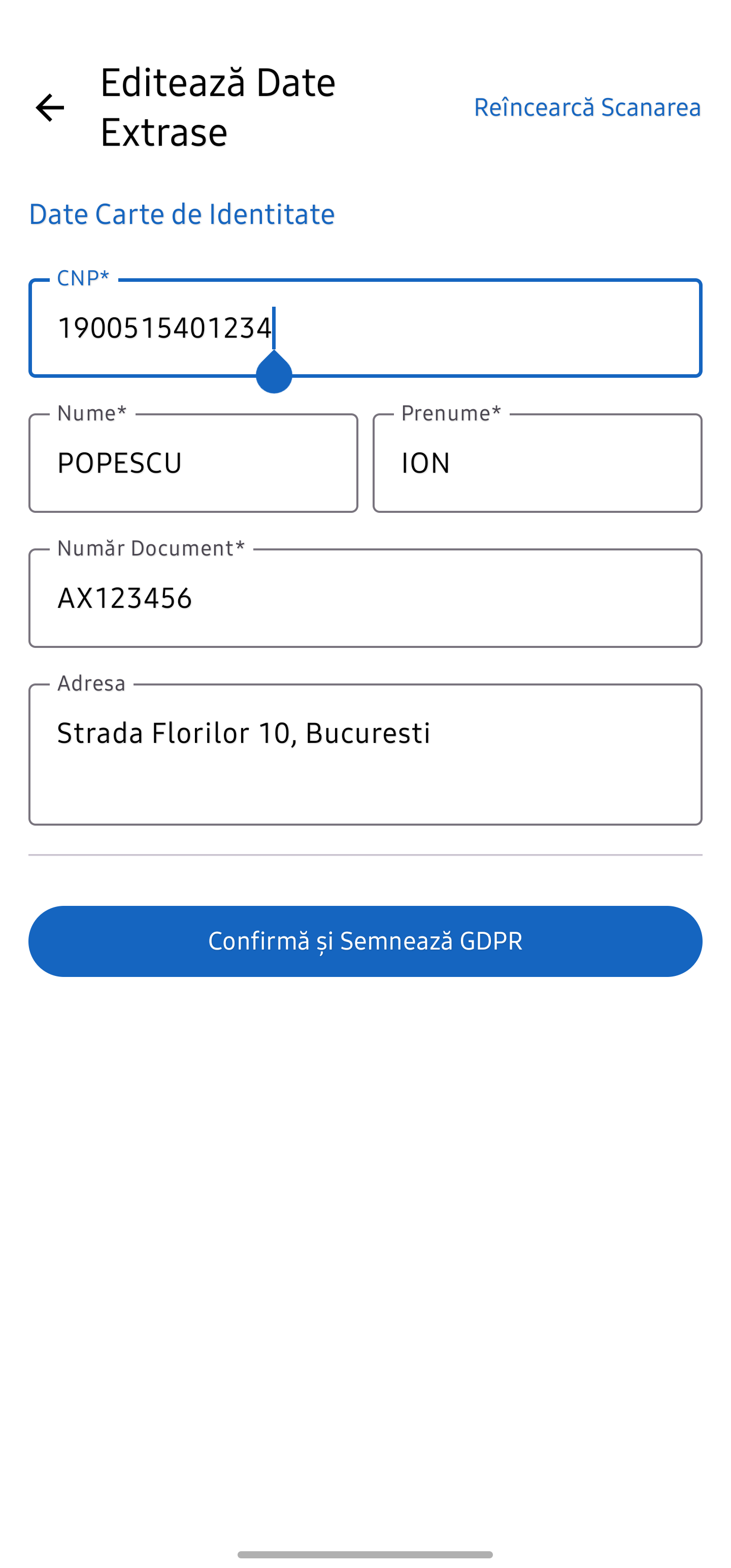Tap the Date Carte de Identitate heading
Viewport: 731px width, 1568px height.
pos(181,214)
